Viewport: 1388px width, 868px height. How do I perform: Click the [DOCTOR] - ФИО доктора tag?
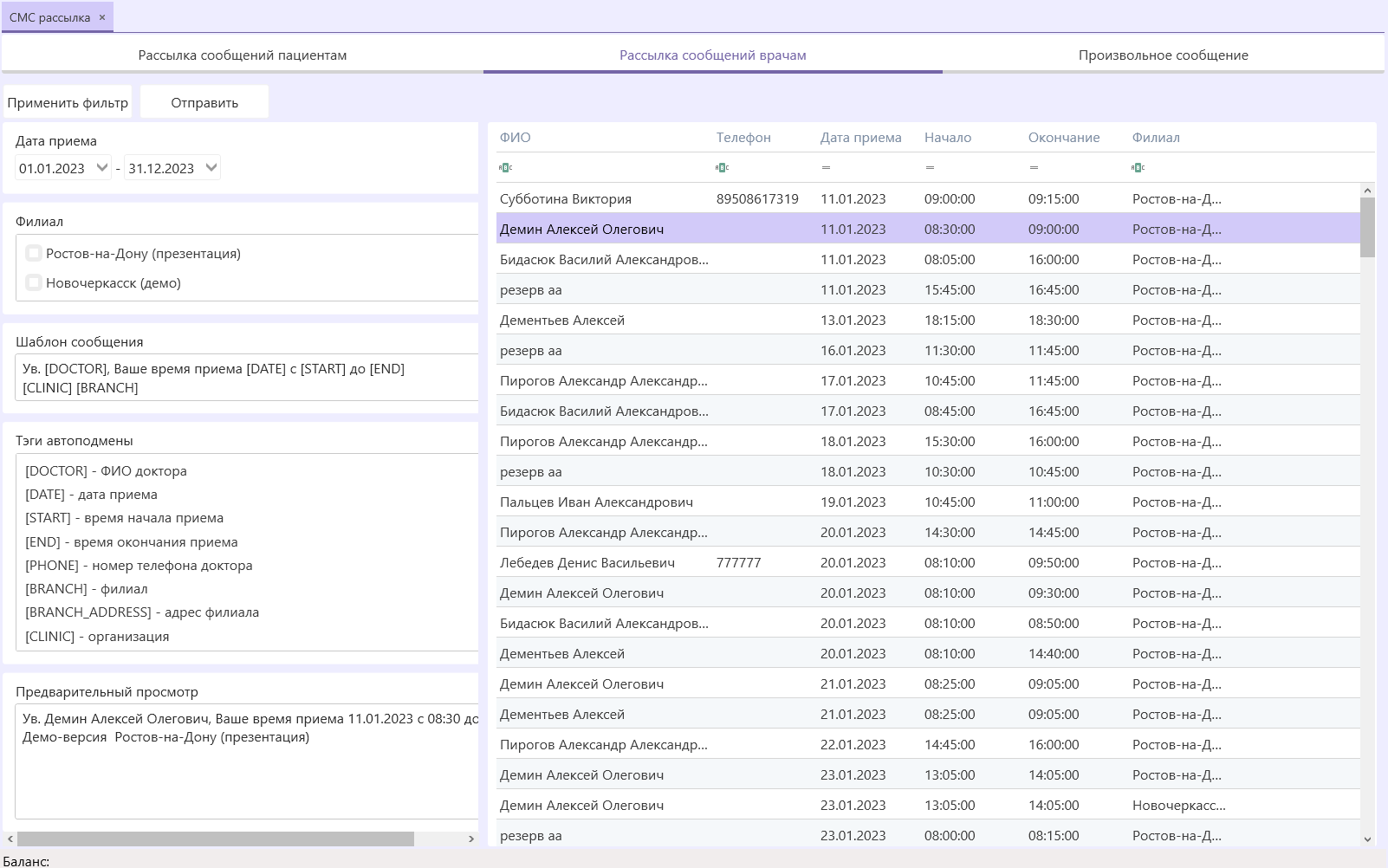(x=106, y=470)
